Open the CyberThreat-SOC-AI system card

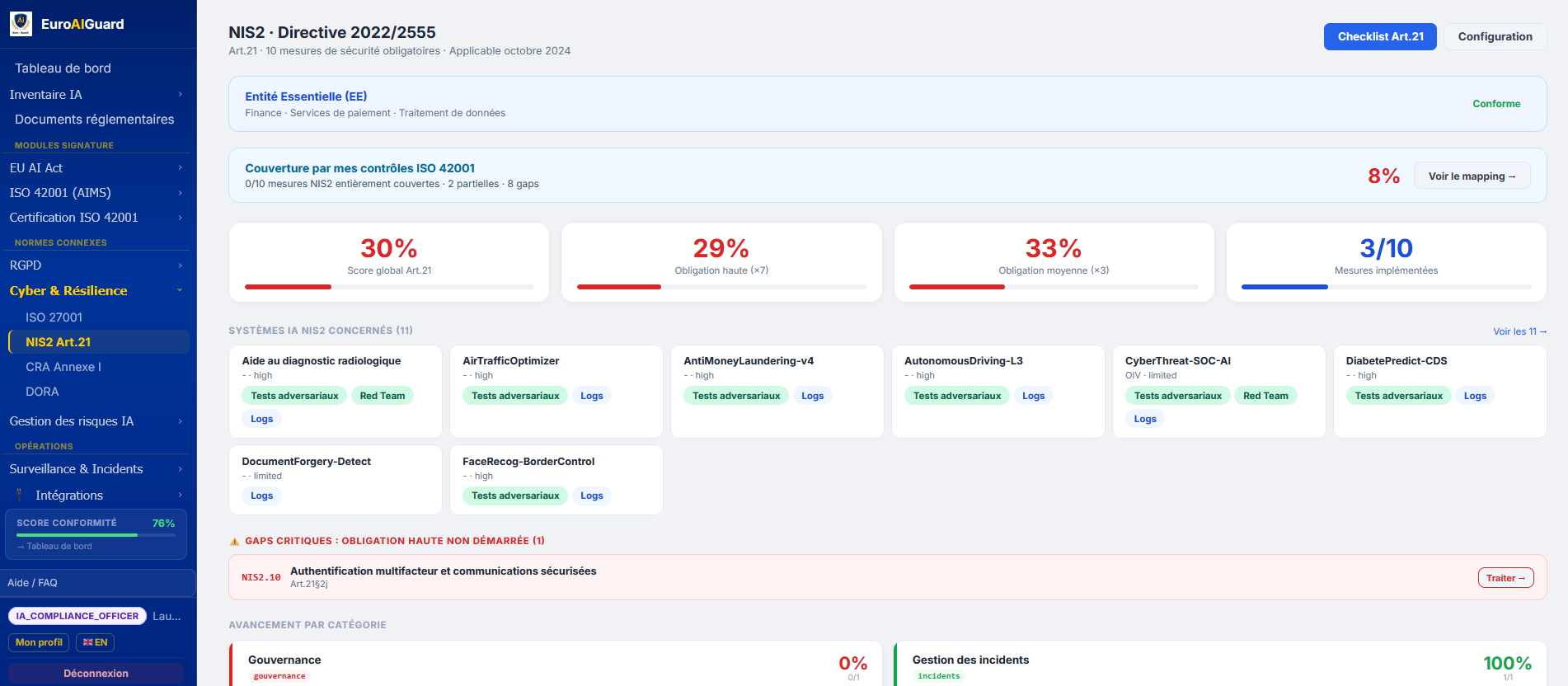point(1218,392)
